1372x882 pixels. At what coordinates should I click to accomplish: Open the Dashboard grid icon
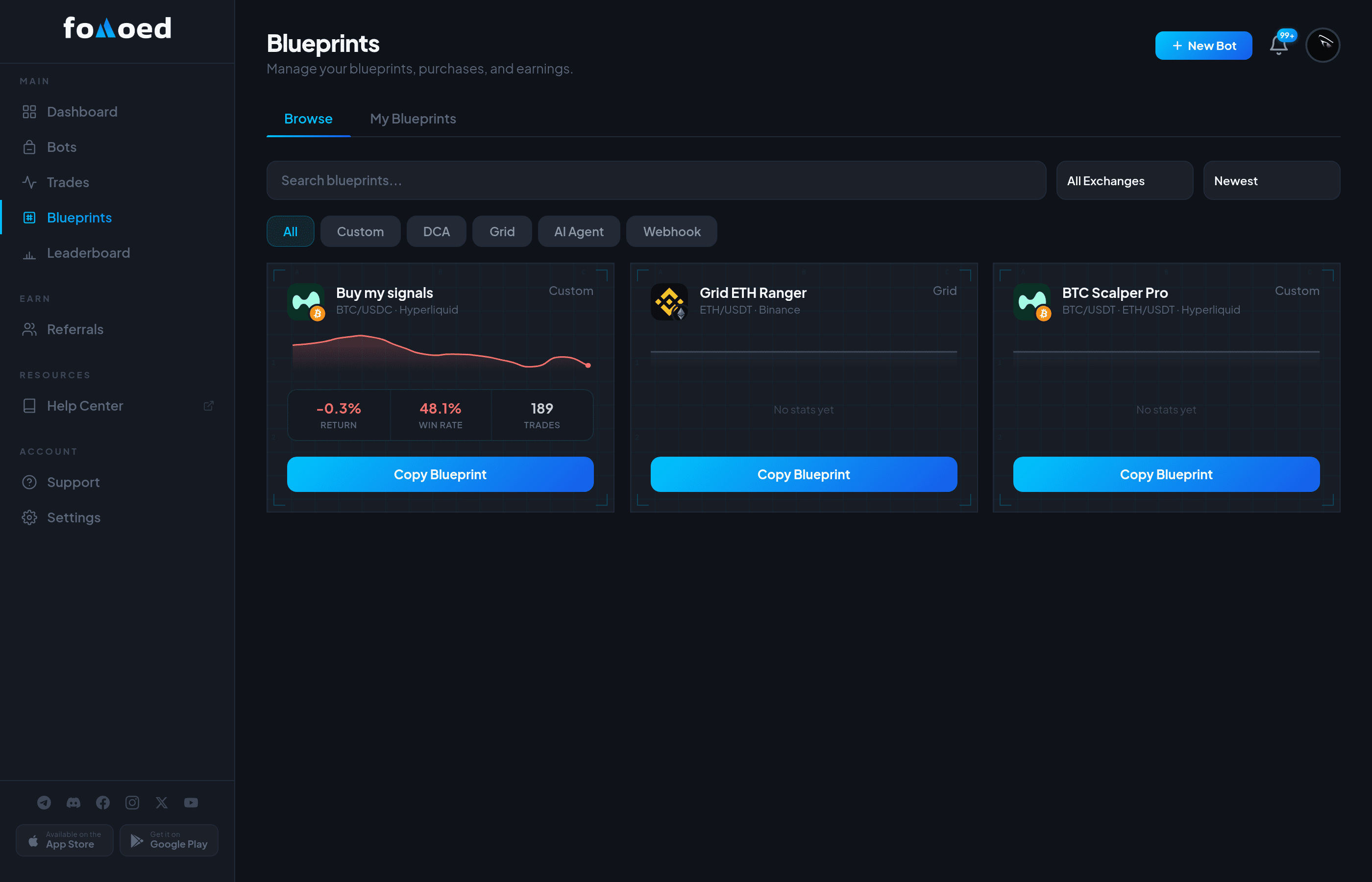[29, 112]
